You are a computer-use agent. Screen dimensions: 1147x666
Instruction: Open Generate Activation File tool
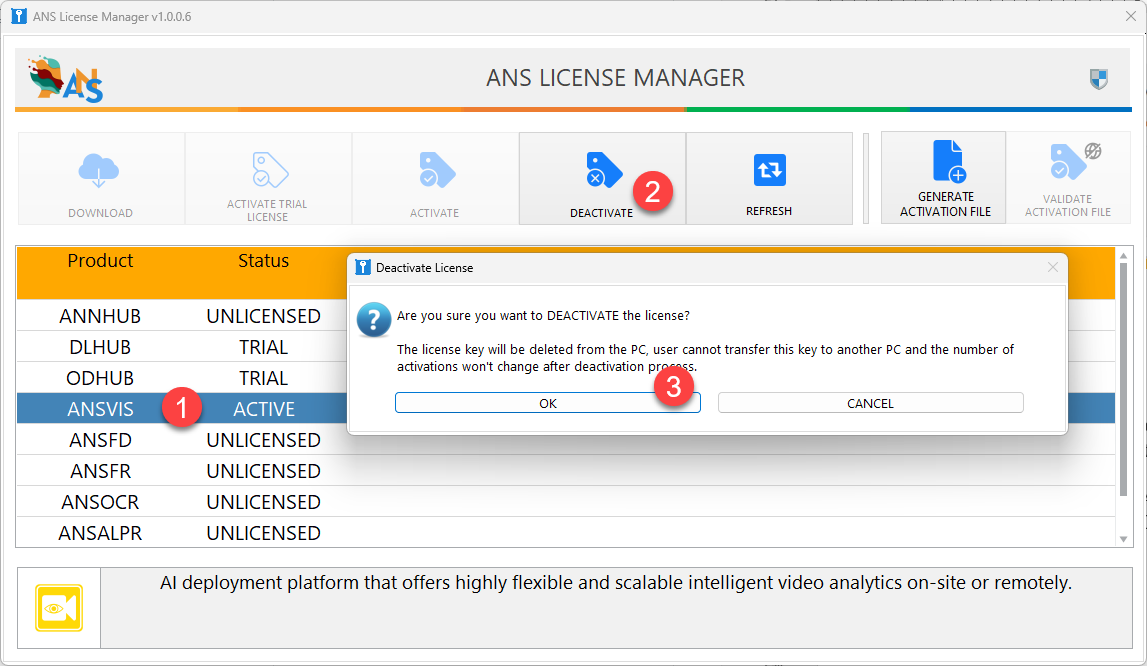944,177
